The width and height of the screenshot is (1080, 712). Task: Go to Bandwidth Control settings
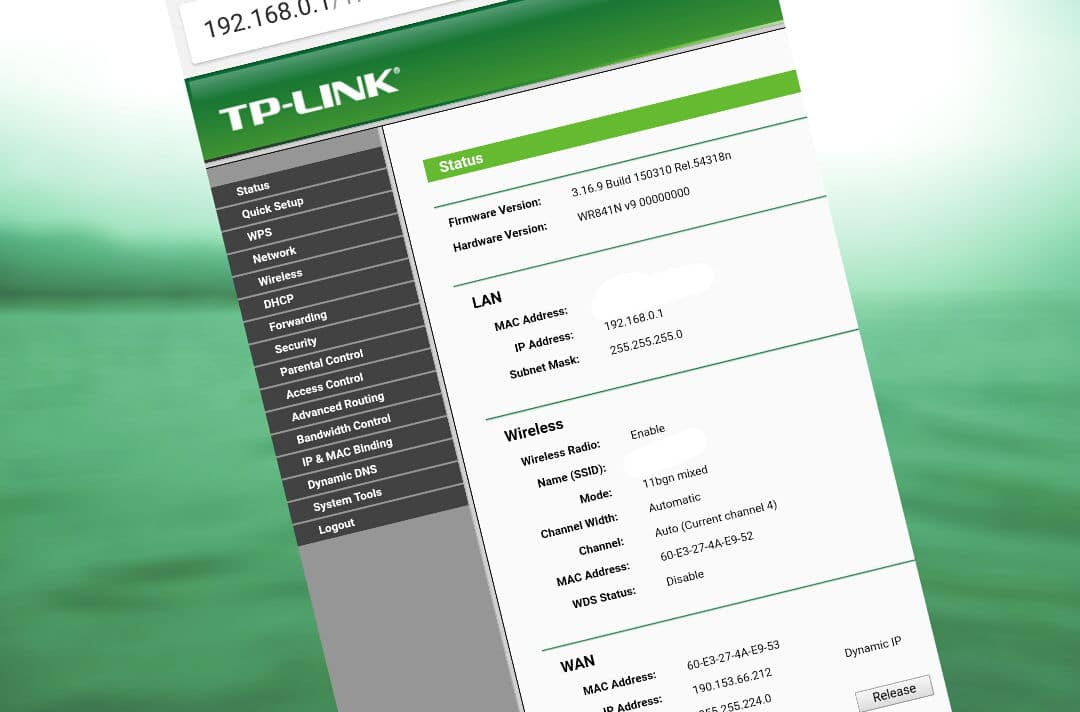coord(343,430)
